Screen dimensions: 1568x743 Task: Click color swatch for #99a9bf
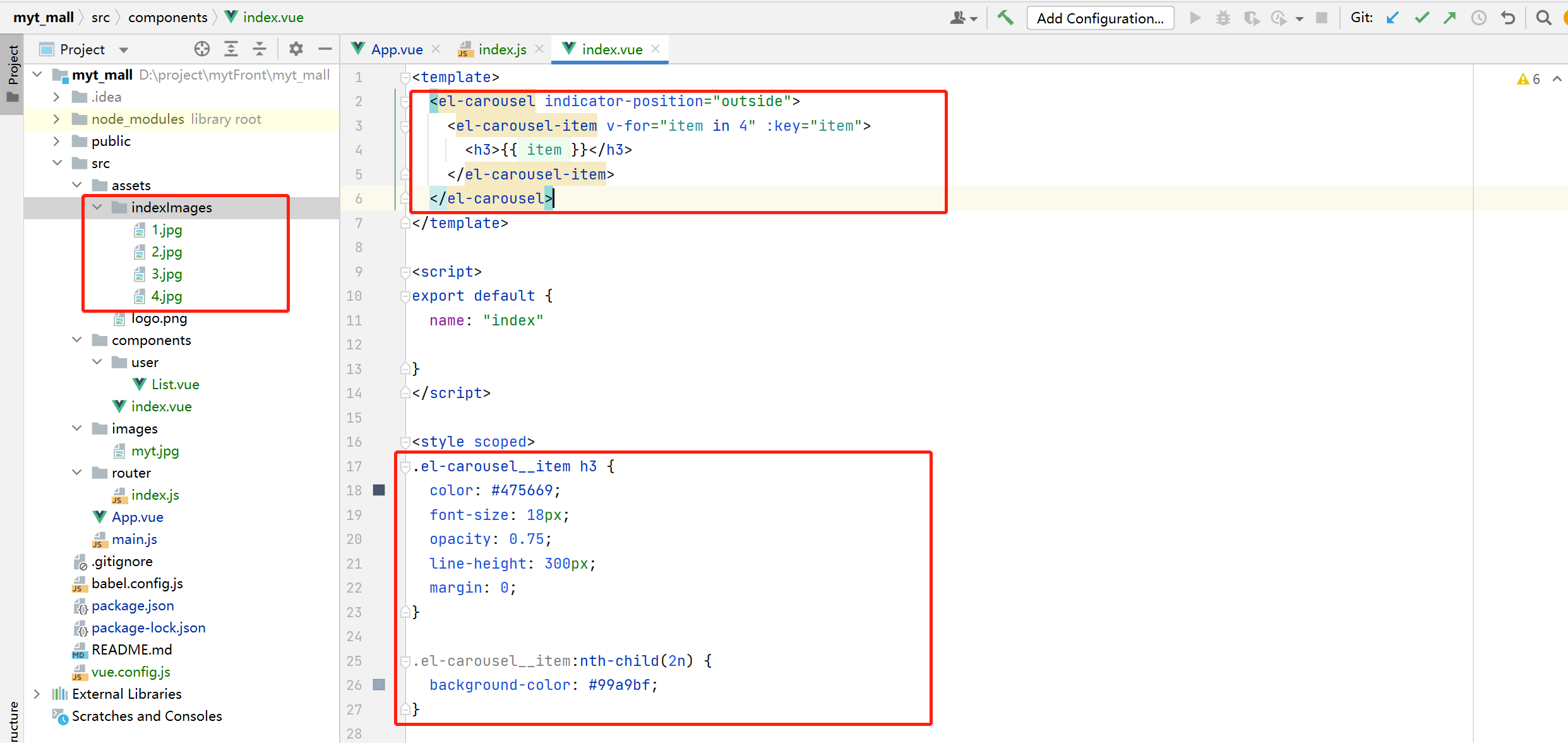coord(379,685)
